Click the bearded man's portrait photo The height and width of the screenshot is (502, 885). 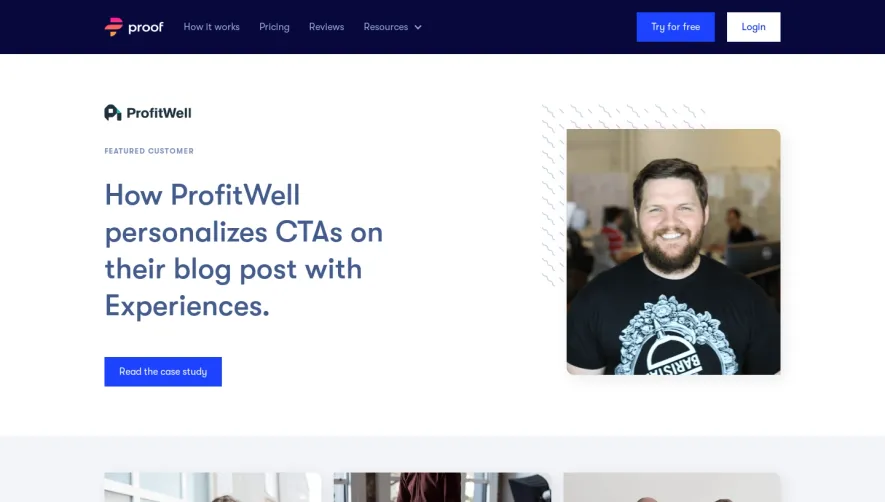pyautogui.click(x=673, y=252)
